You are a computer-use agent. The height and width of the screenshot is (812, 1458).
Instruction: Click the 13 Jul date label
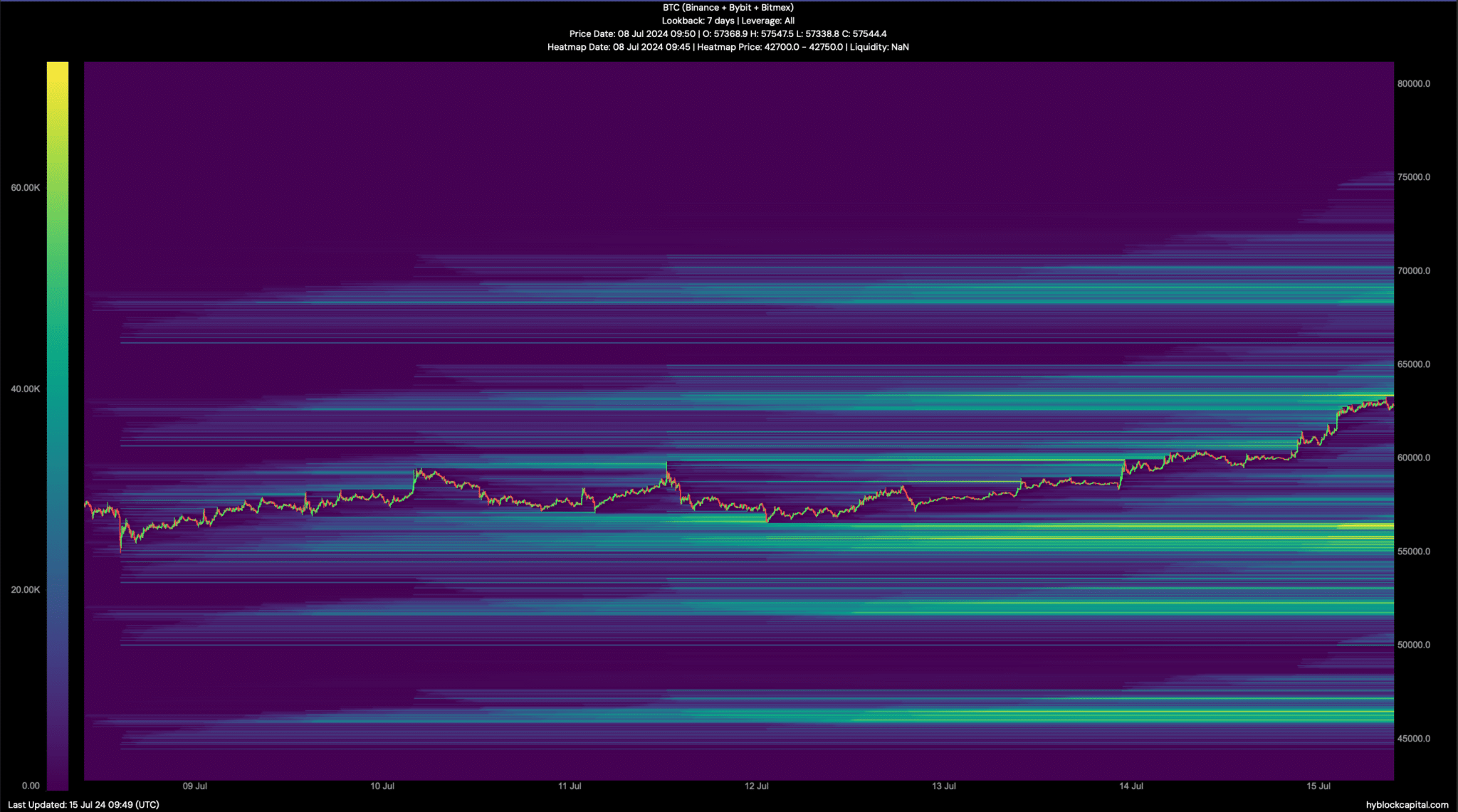tap(944, 786)
